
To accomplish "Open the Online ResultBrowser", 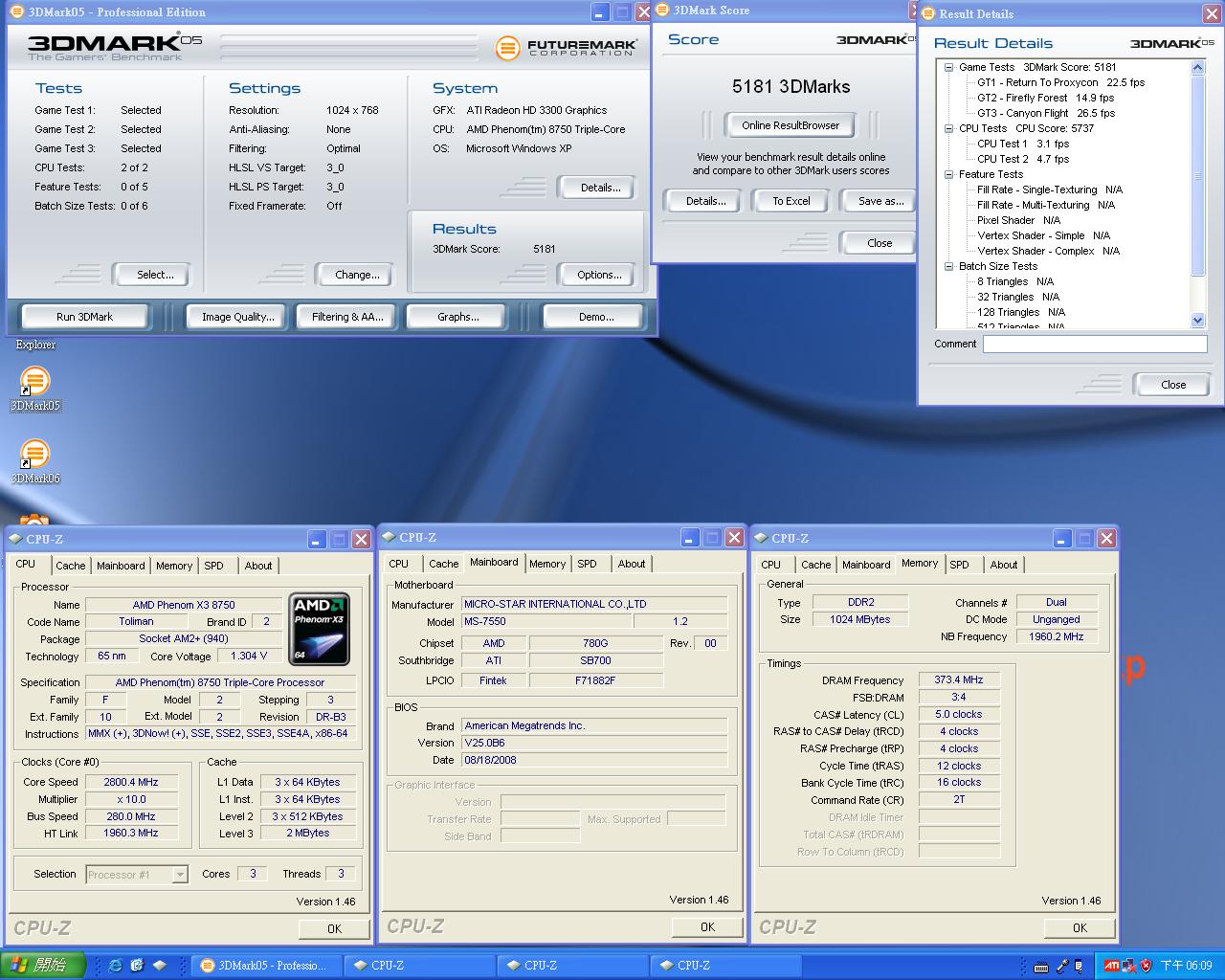I will click(791, 125).
